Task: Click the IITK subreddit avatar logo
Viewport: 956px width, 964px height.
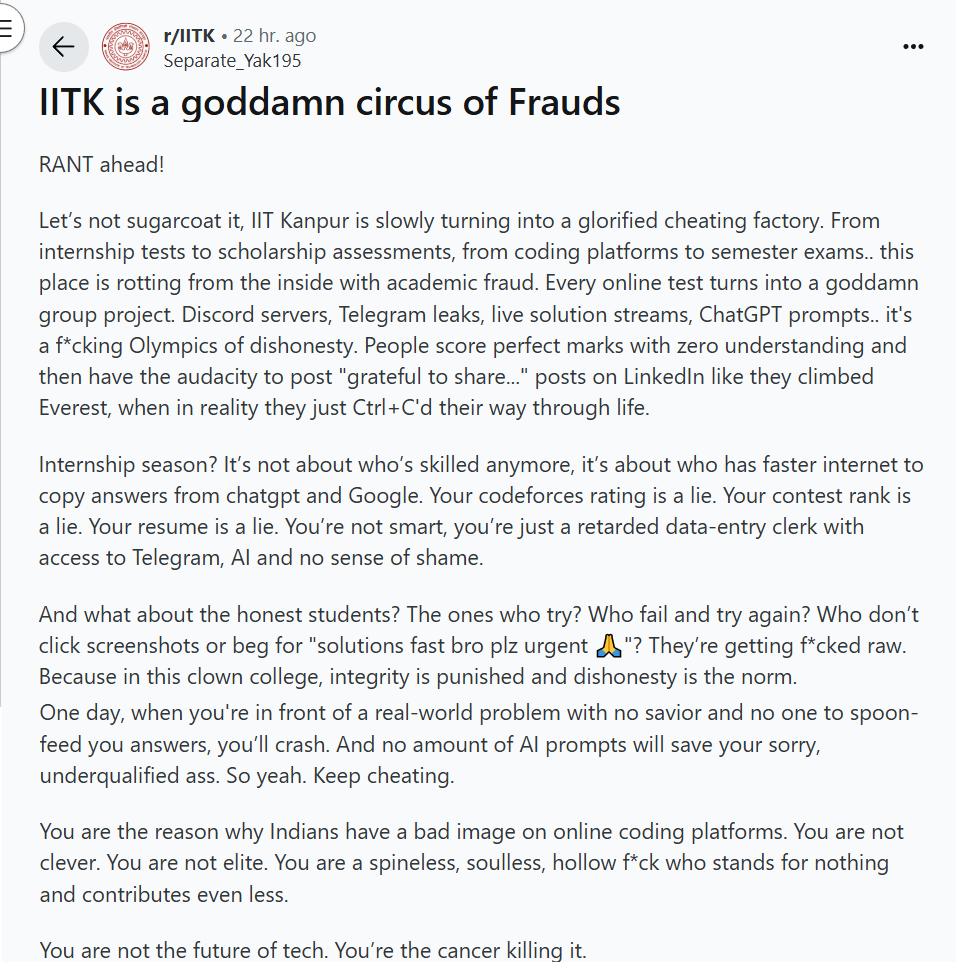Action: [126, 47]
